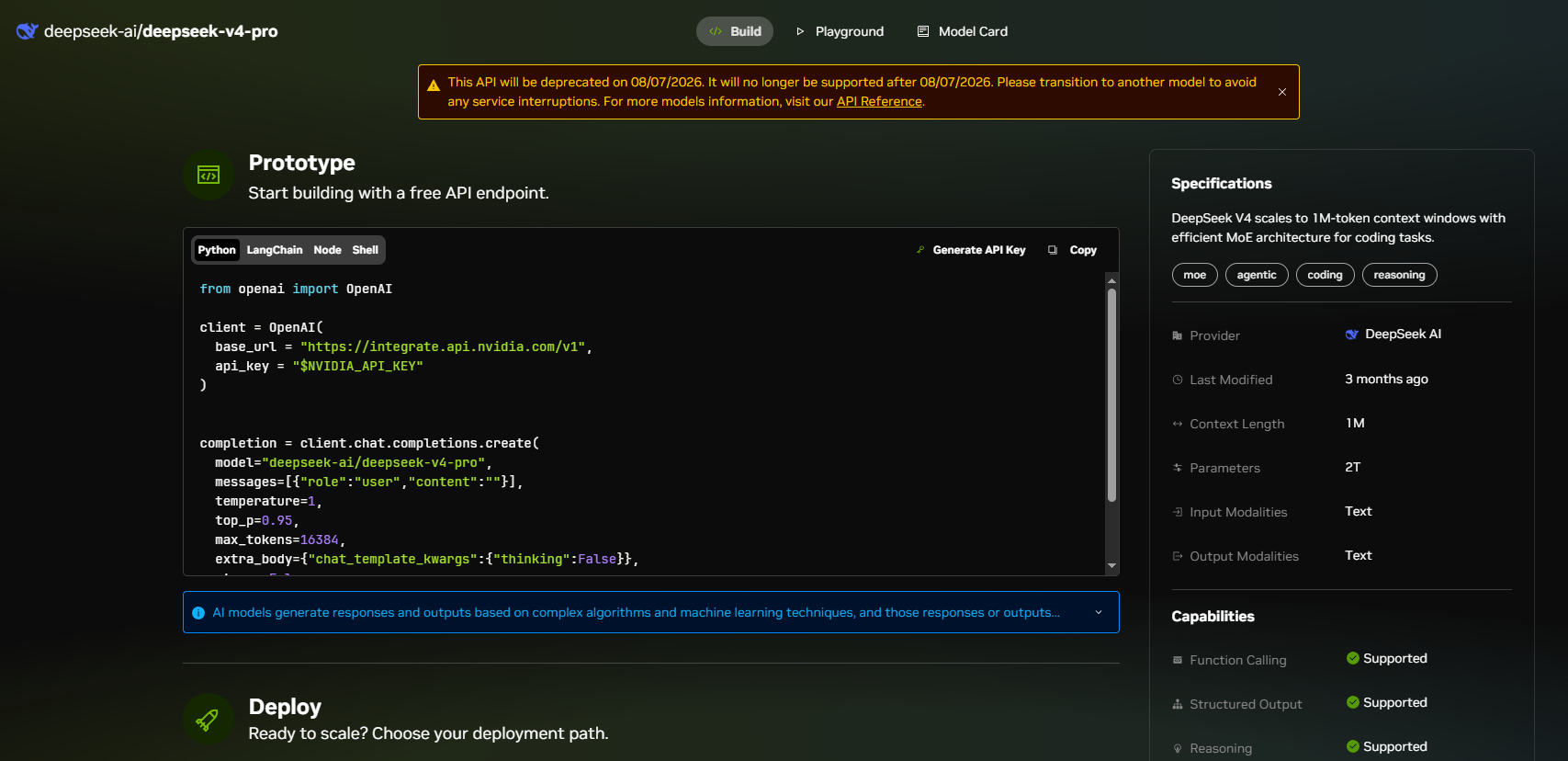
Task: Click the green check beside Structured Output
Action: coord(1353,702)
